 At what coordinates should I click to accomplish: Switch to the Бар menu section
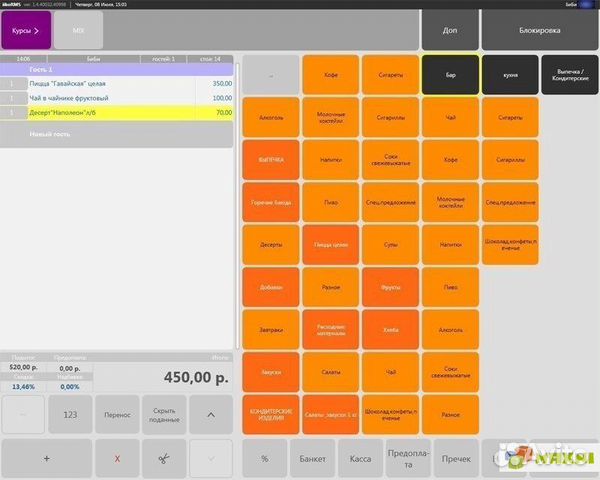449,75
